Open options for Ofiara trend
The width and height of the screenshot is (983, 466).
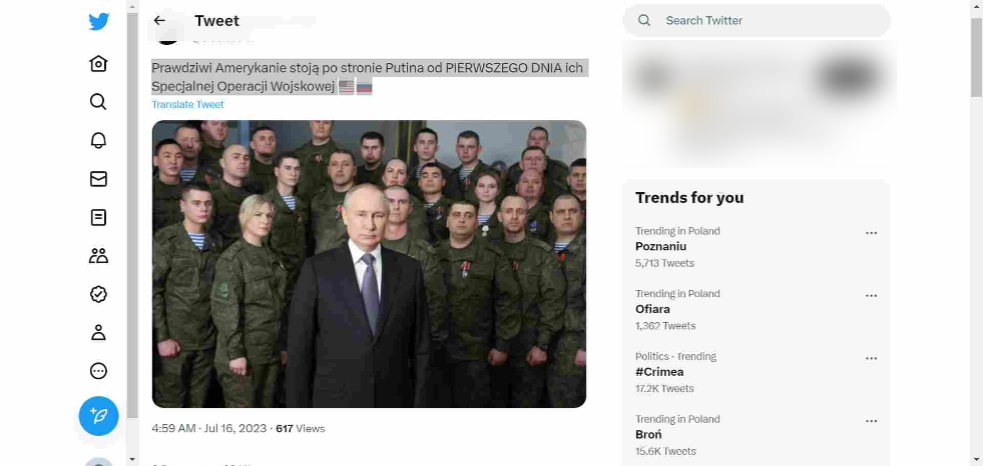(x=871, y=296)
